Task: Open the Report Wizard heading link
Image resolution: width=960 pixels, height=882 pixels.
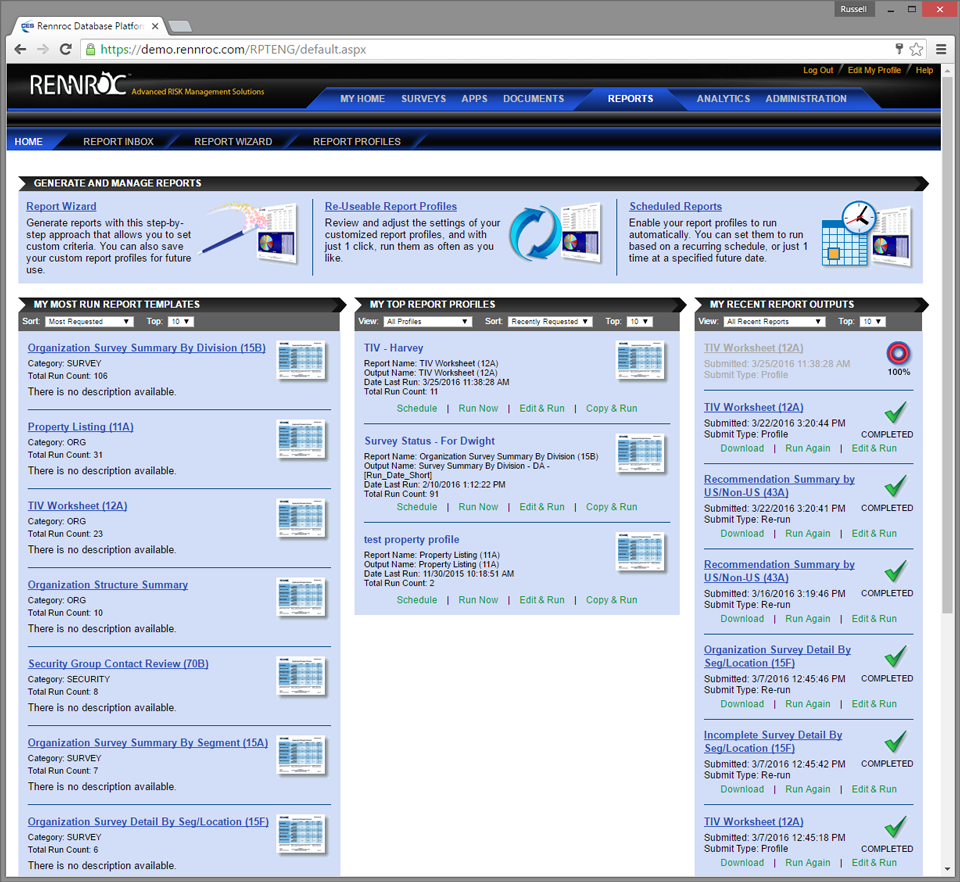Action: tap(61, 206)
